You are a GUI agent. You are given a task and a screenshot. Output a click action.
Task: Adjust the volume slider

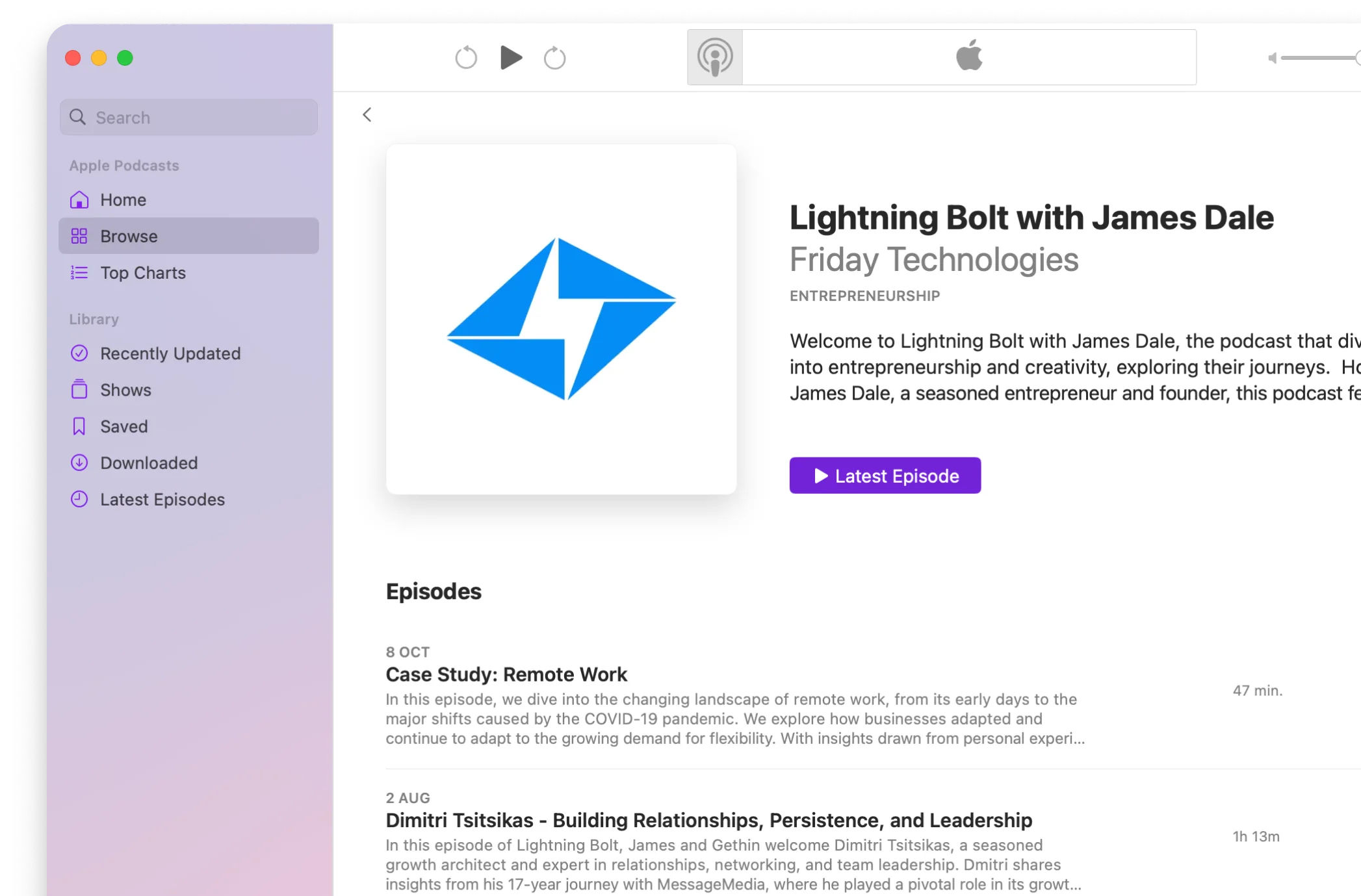[1319, 58]
